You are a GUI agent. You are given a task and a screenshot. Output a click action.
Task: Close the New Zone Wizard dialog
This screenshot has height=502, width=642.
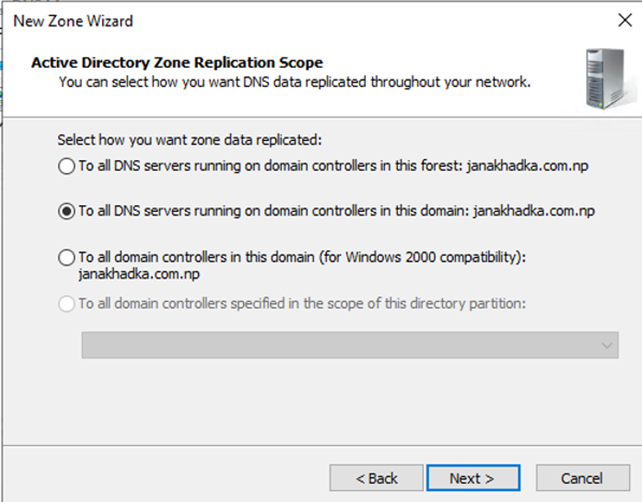pos(625,20)
